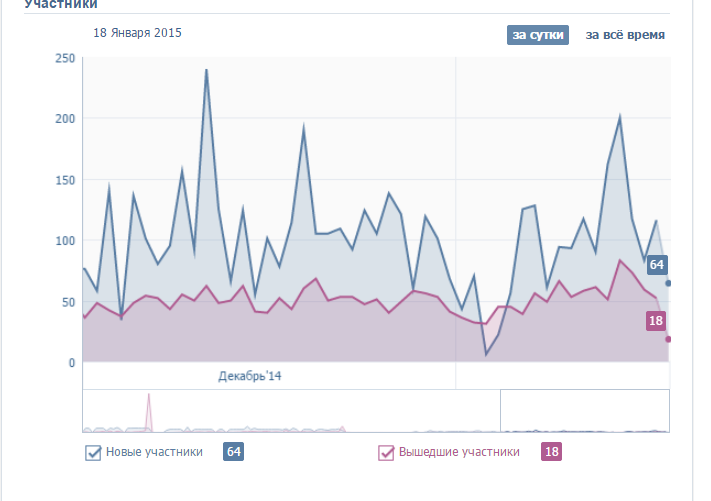Switch to the 'за всё время' all-time view
Image resolution: width=711 pixels, height=501 pixels.
[x=625, y=35]
